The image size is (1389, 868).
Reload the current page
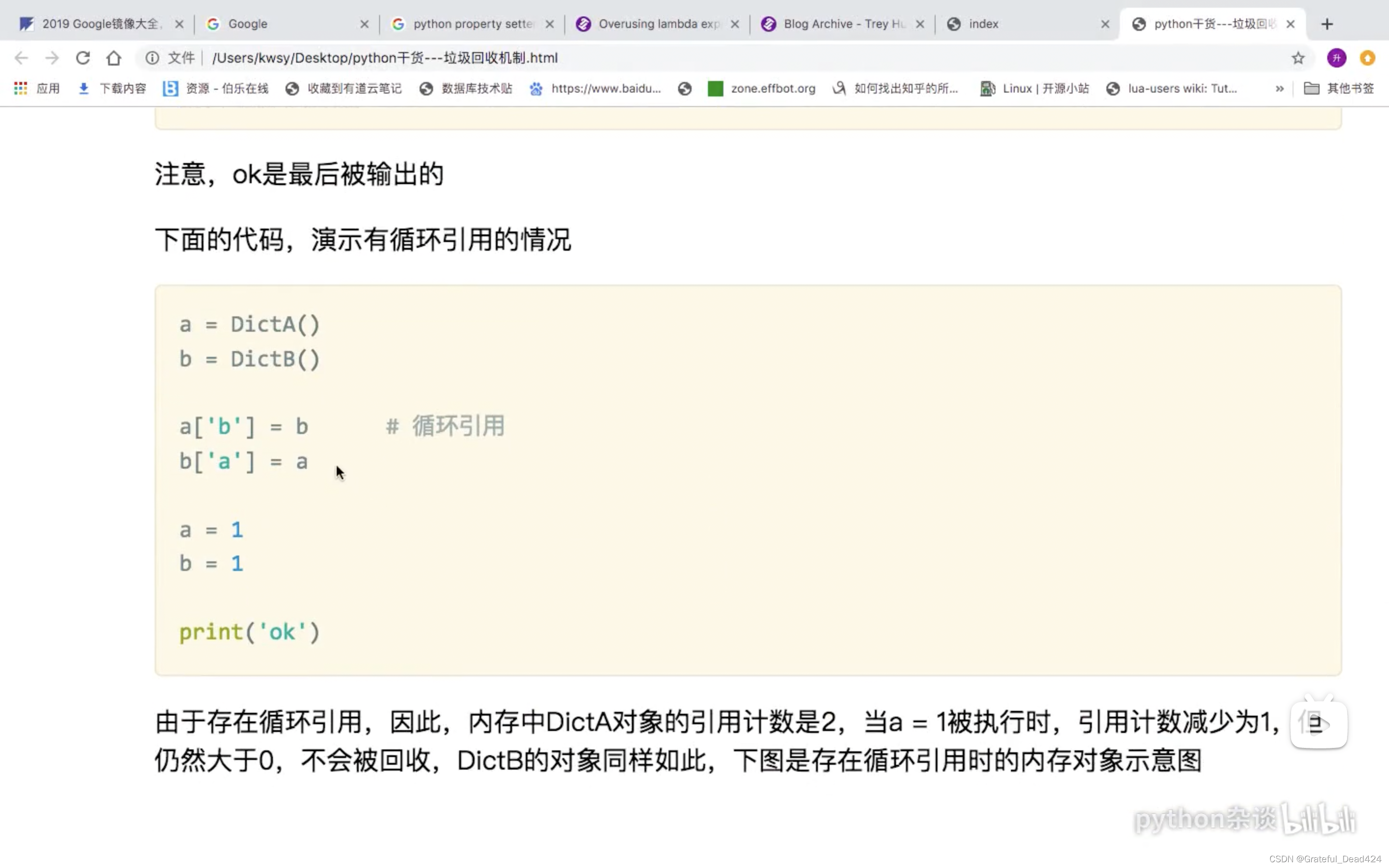pos(83,58)
